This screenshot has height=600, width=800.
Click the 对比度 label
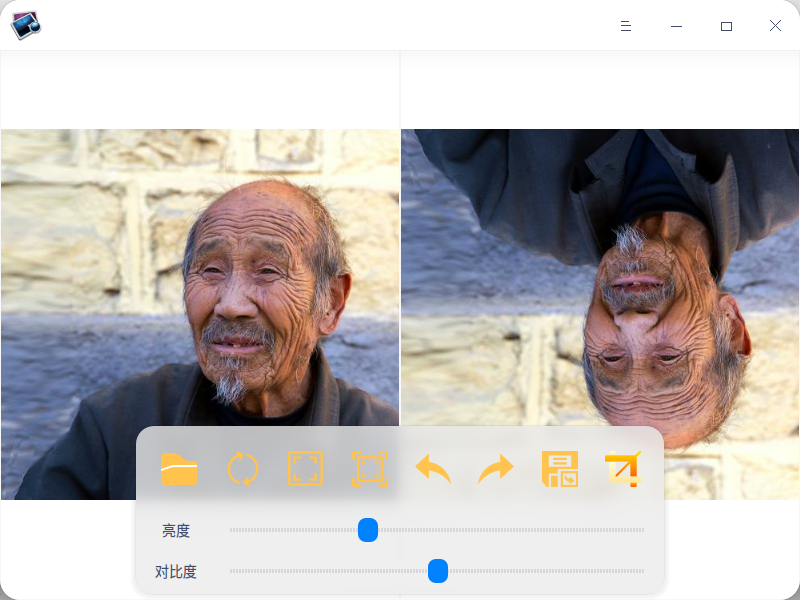click(x=176, y=572)
